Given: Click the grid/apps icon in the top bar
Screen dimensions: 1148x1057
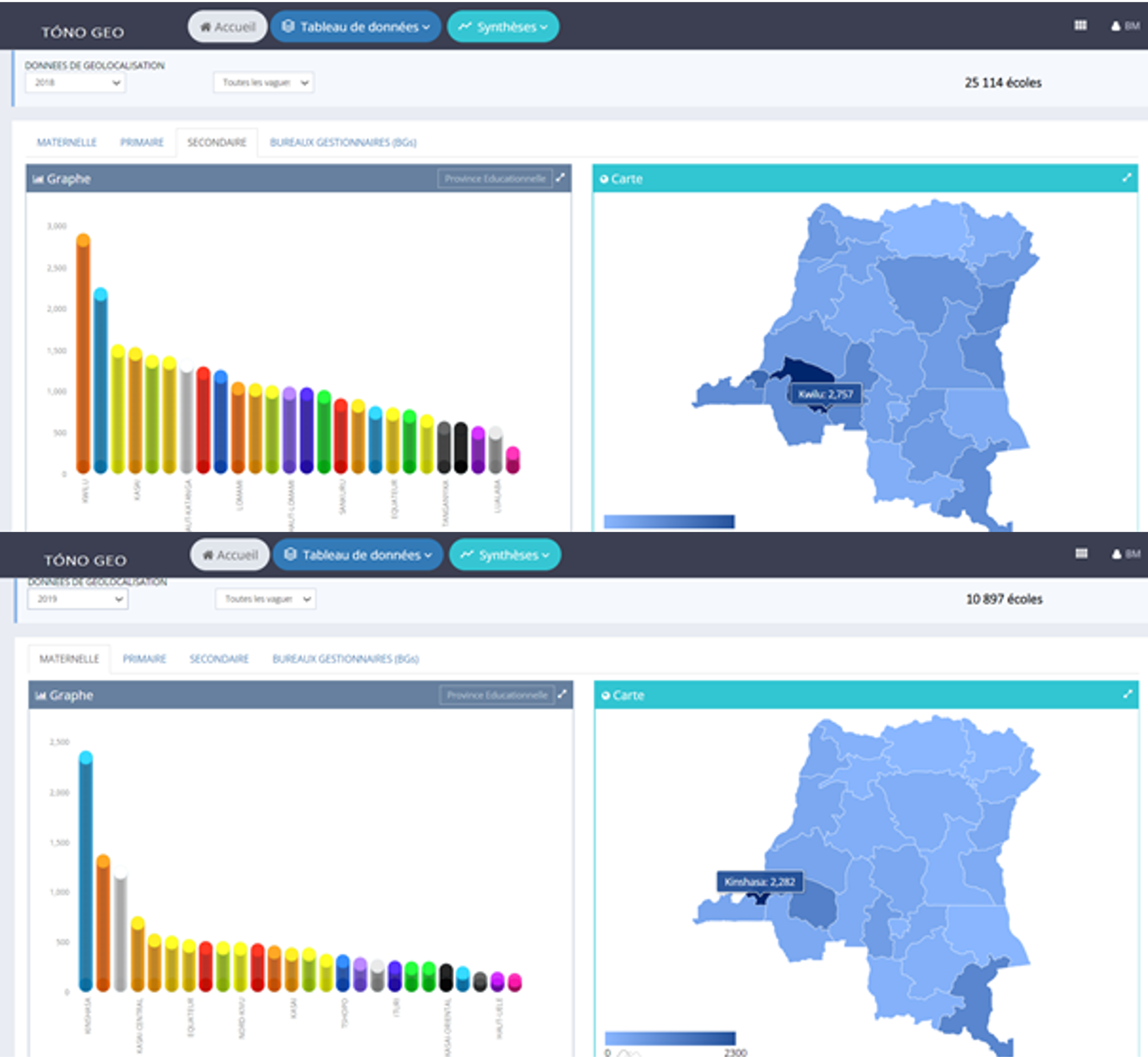Looking at the screenshot, I should tap(1081, 25).
